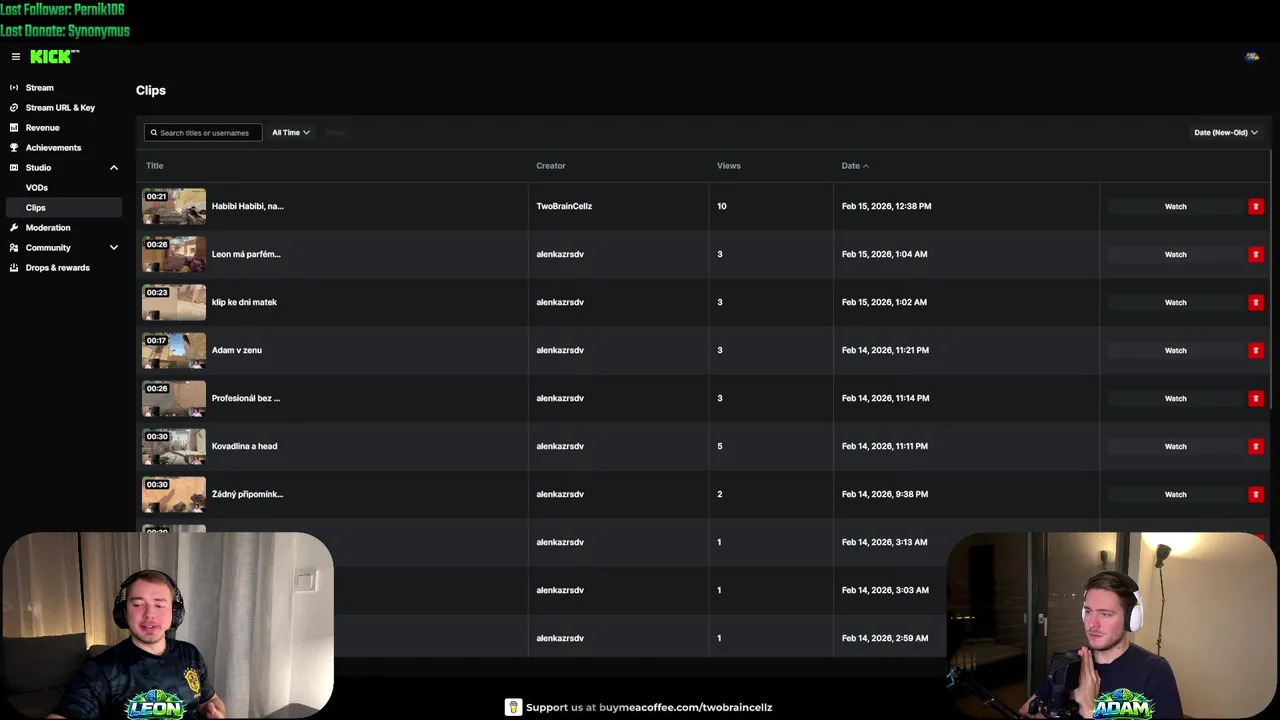Open the Kovadlina a head thumbnail
The image size is (1280, 720).
174,446
